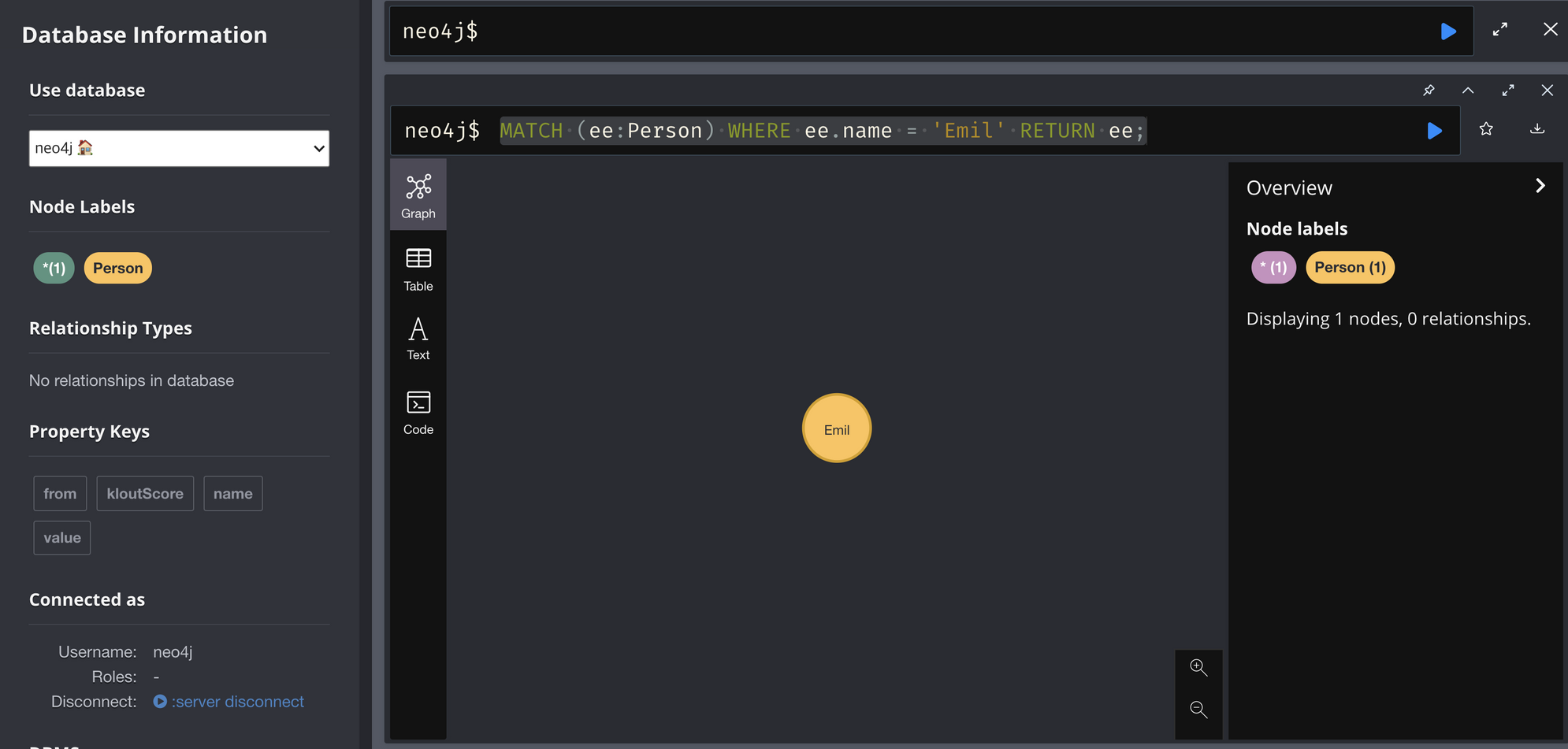Click the 'name' property key
This screenshot has width=1568, height=749.
pyautogui.click(x=233, y=494)
